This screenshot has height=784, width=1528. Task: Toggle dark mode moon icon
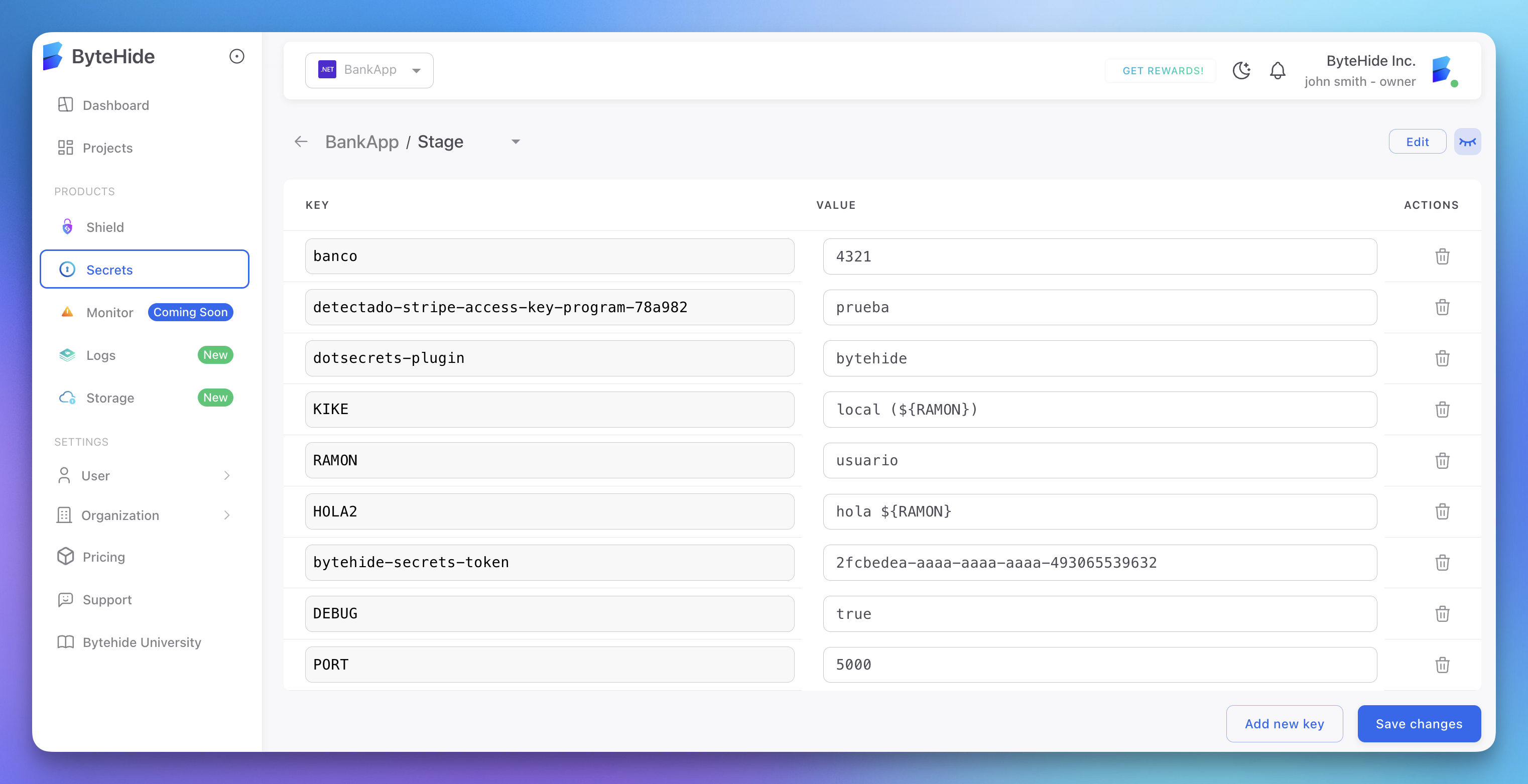1241,71
